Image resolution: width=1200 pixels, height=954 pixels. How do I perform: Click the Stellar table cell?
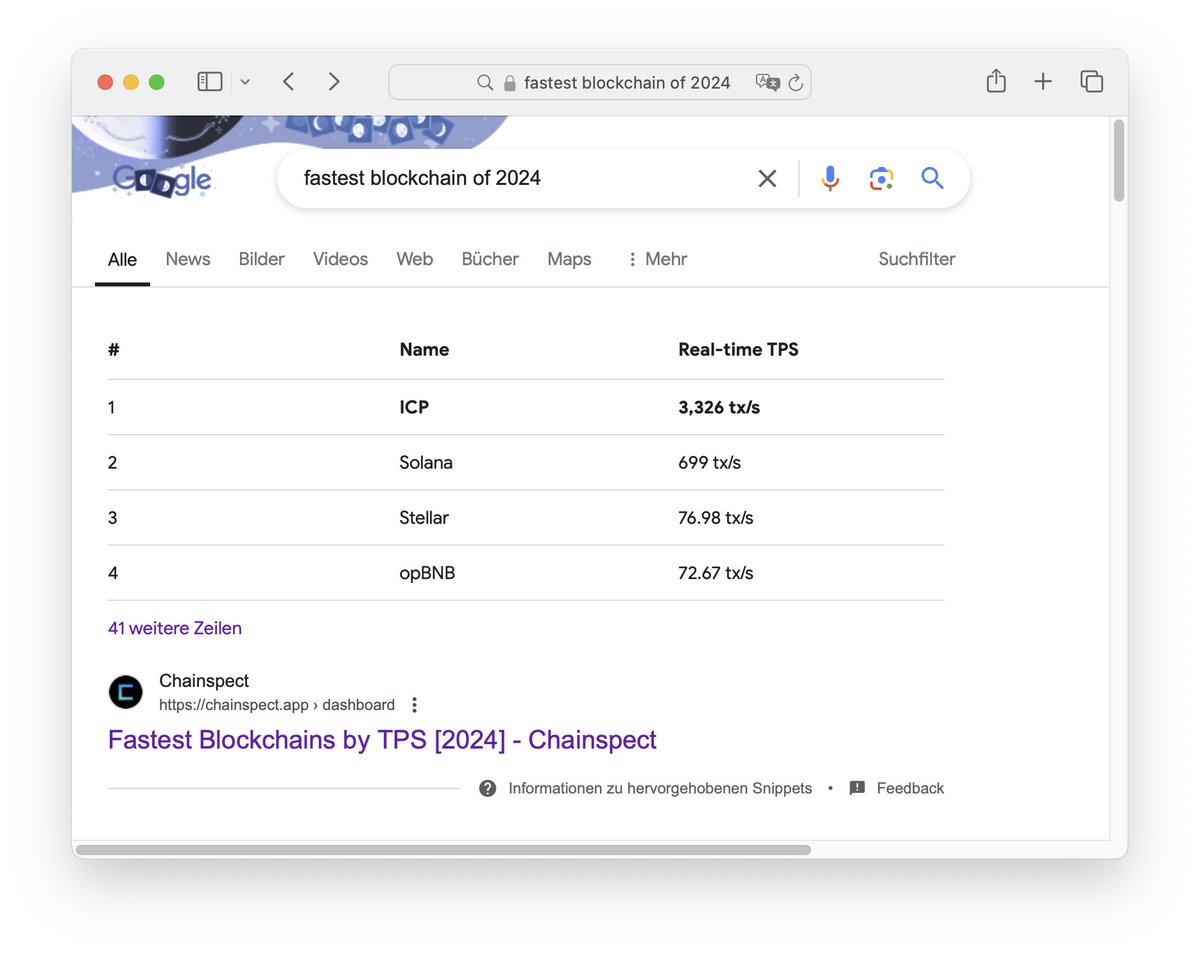[x=424, y=517]
